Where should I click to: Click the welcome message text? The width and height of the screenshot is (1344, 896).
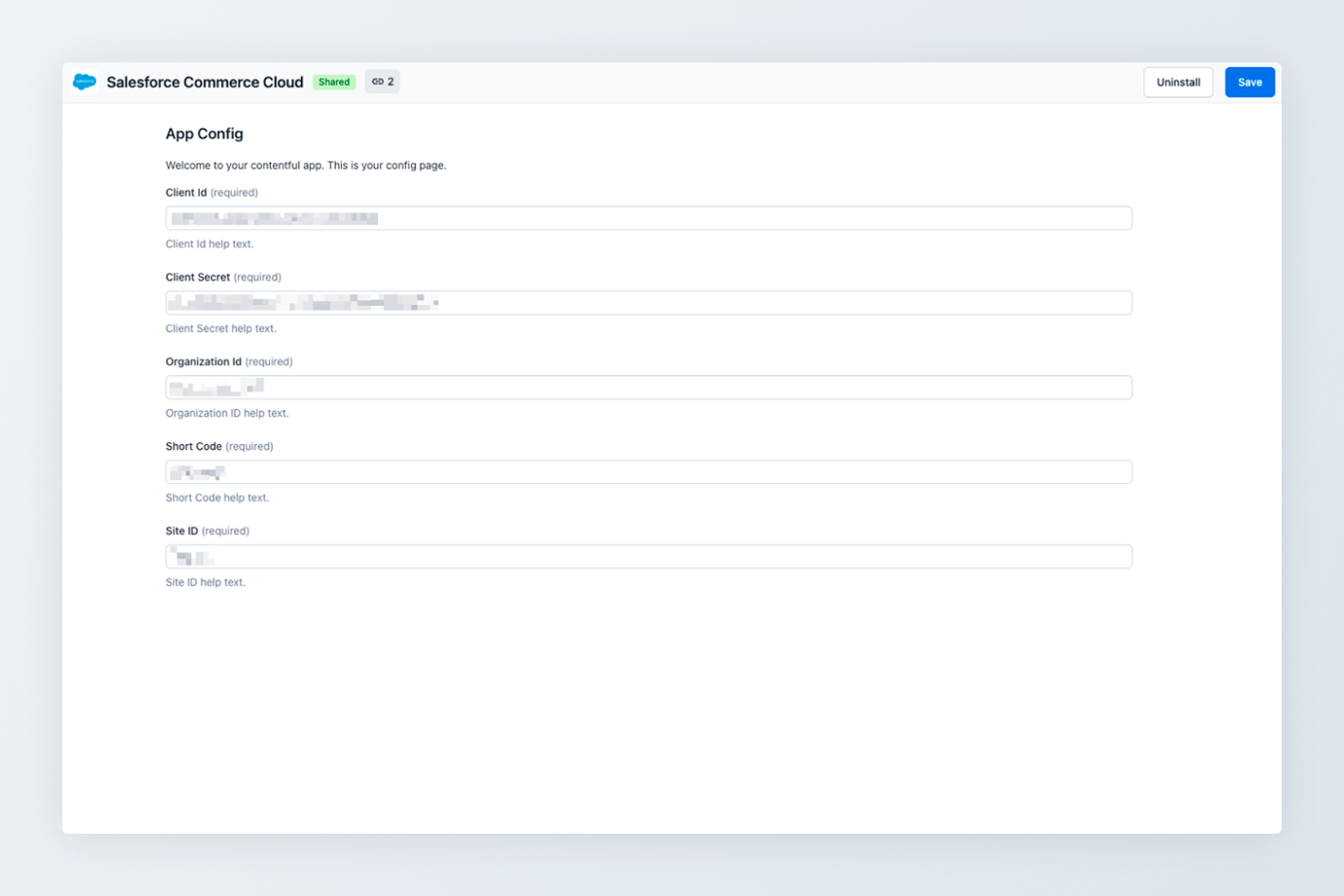306,166
